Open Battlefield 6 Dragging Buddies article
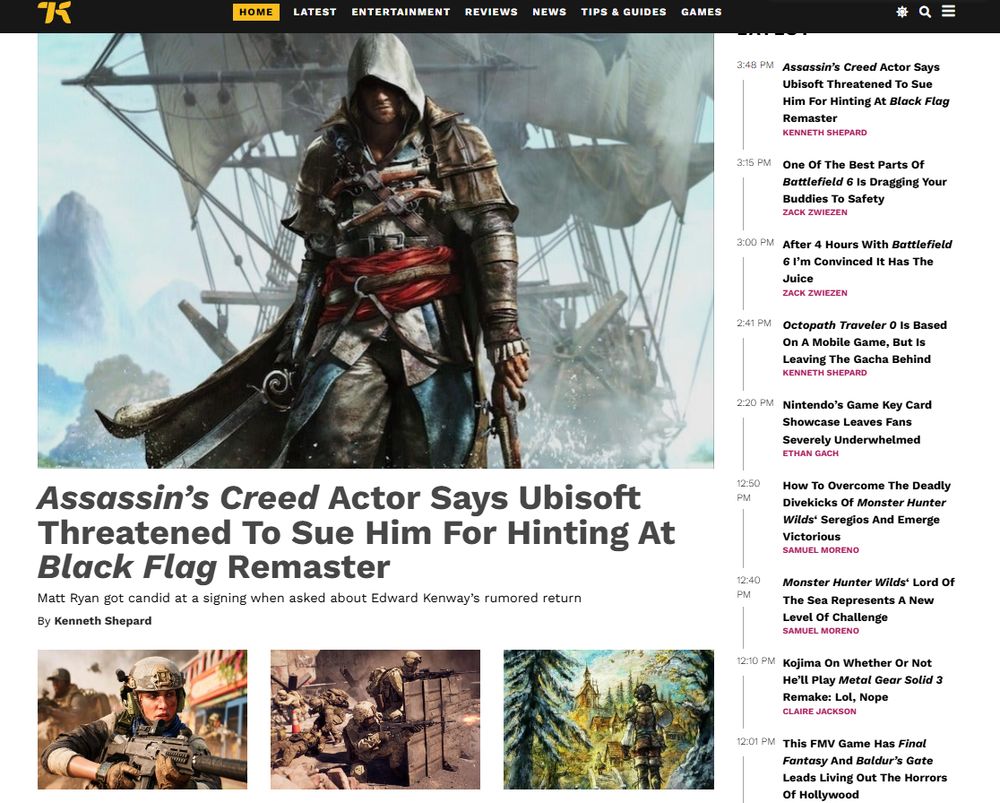 [864, 181]
